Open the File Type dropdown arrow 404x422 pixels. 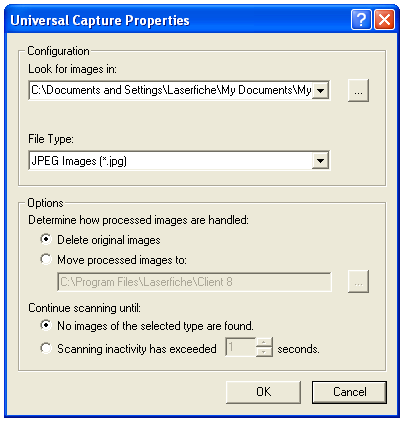[321, 161]
